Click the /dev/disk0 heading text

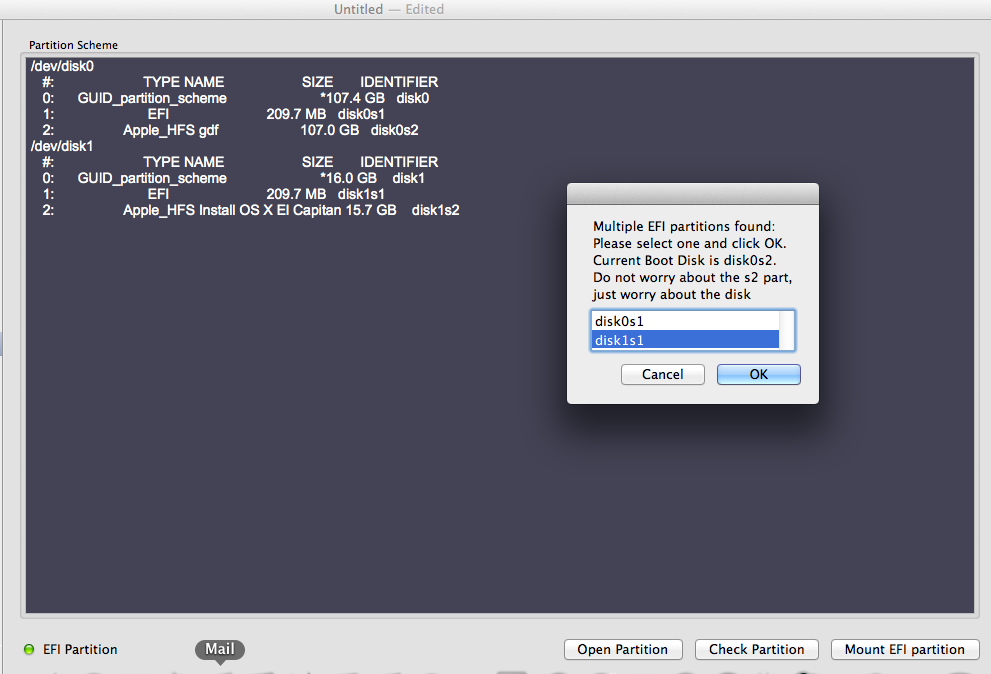[63, 66]
